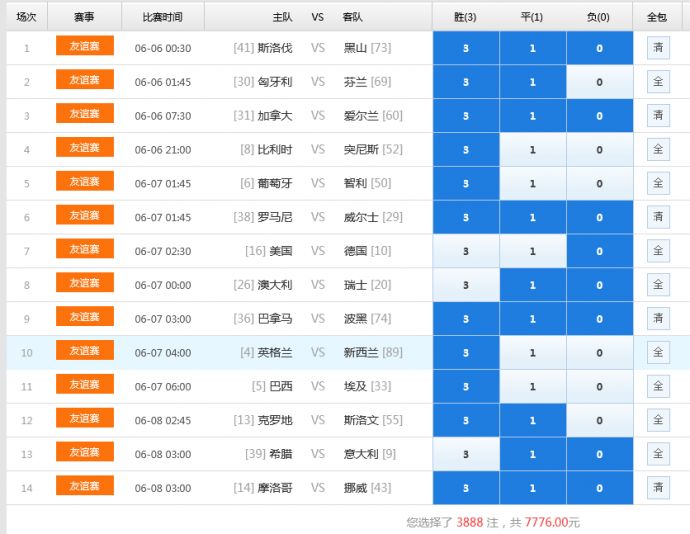
Task: Click the 比赛时间 column header
Action: (162, 17)
